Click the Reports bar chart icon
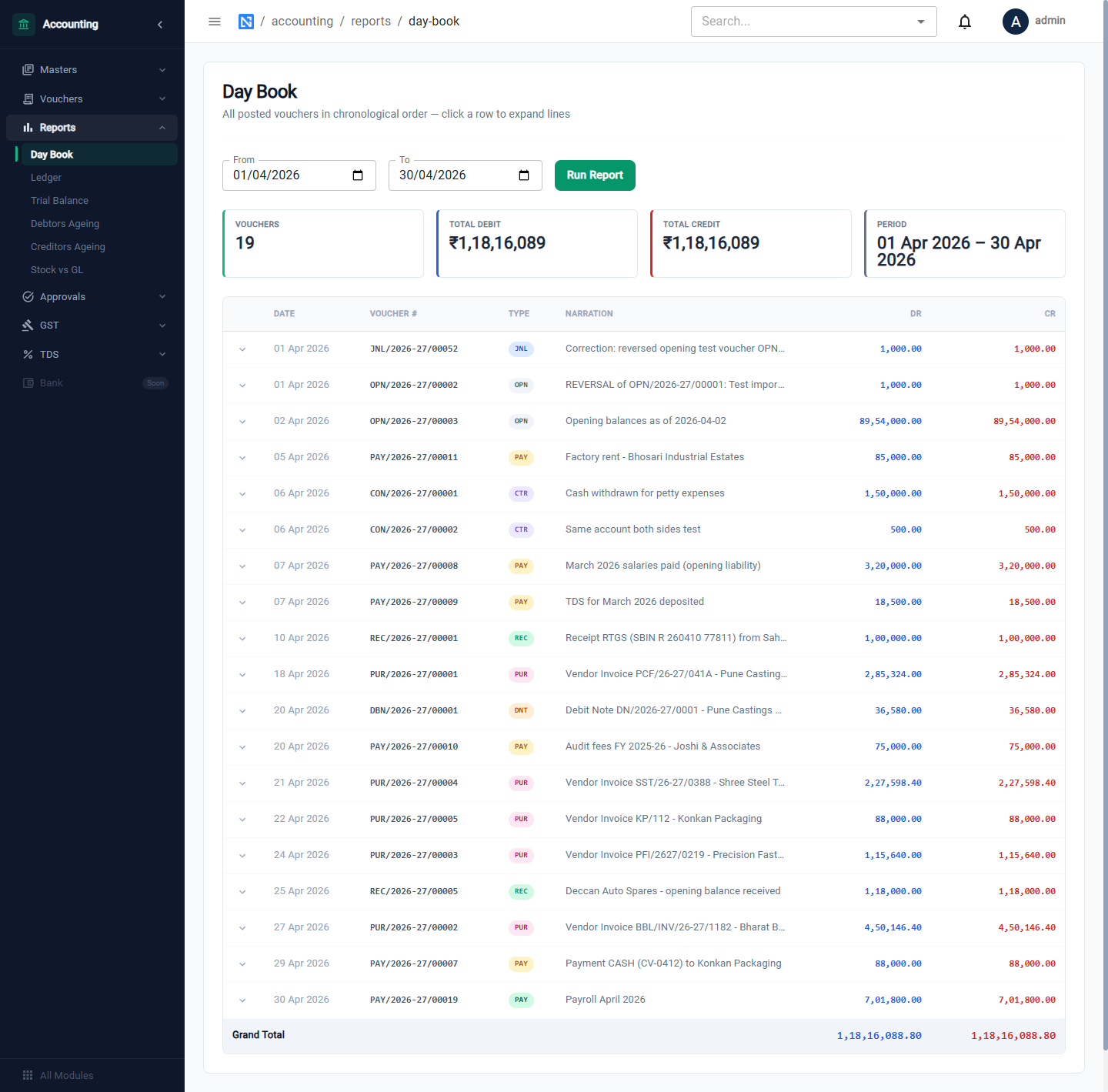This screenshot has width=1108, height=1092. pos(28,128)
